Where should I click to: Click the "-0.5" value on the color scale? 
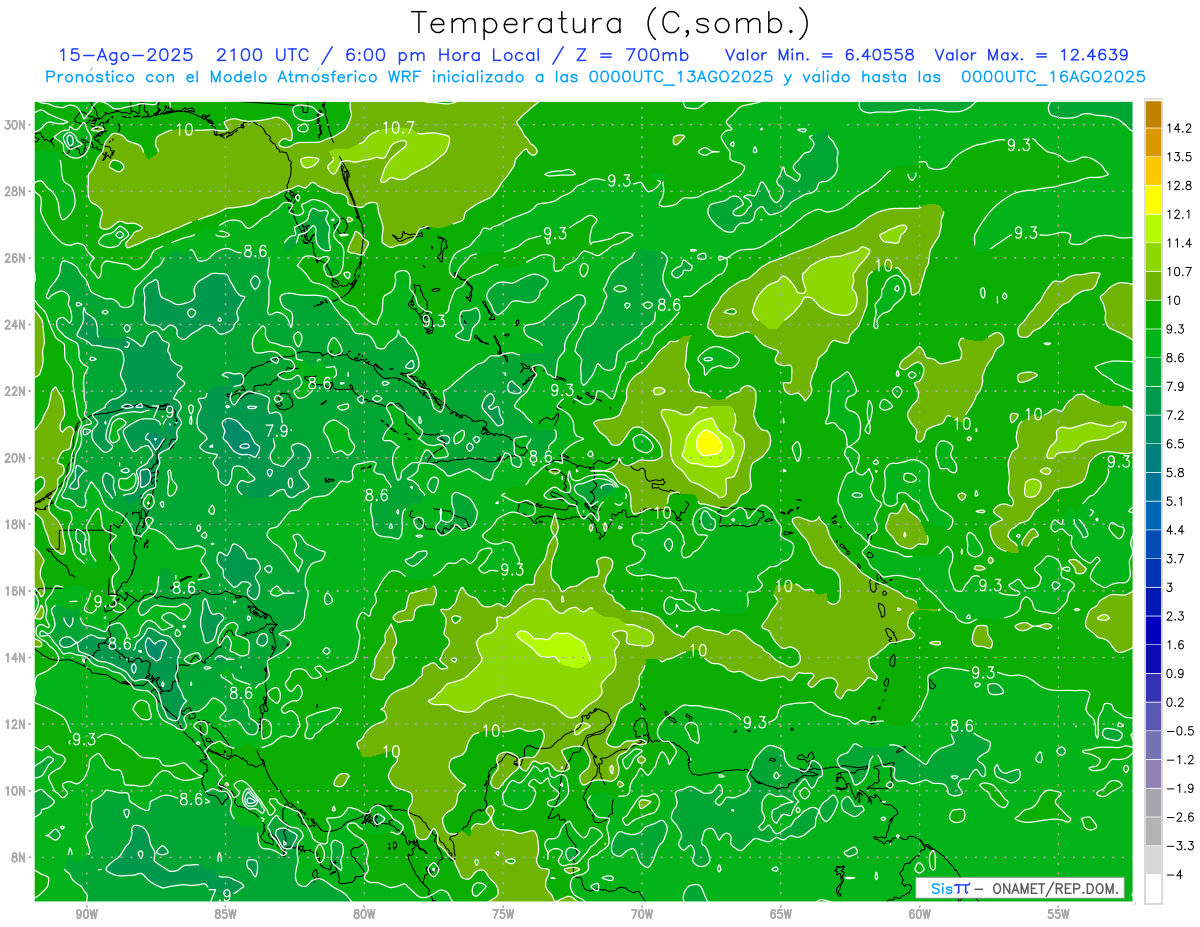(x=1178, y=731)
